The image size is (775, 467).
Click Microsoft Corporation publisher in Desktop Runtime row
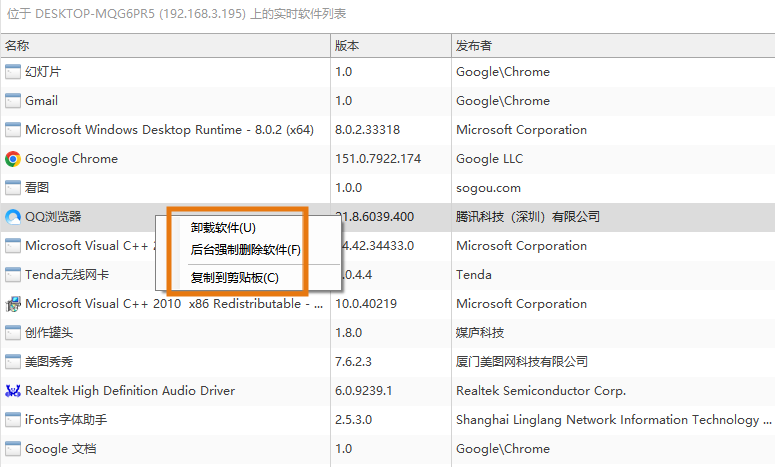click(521, 130)
